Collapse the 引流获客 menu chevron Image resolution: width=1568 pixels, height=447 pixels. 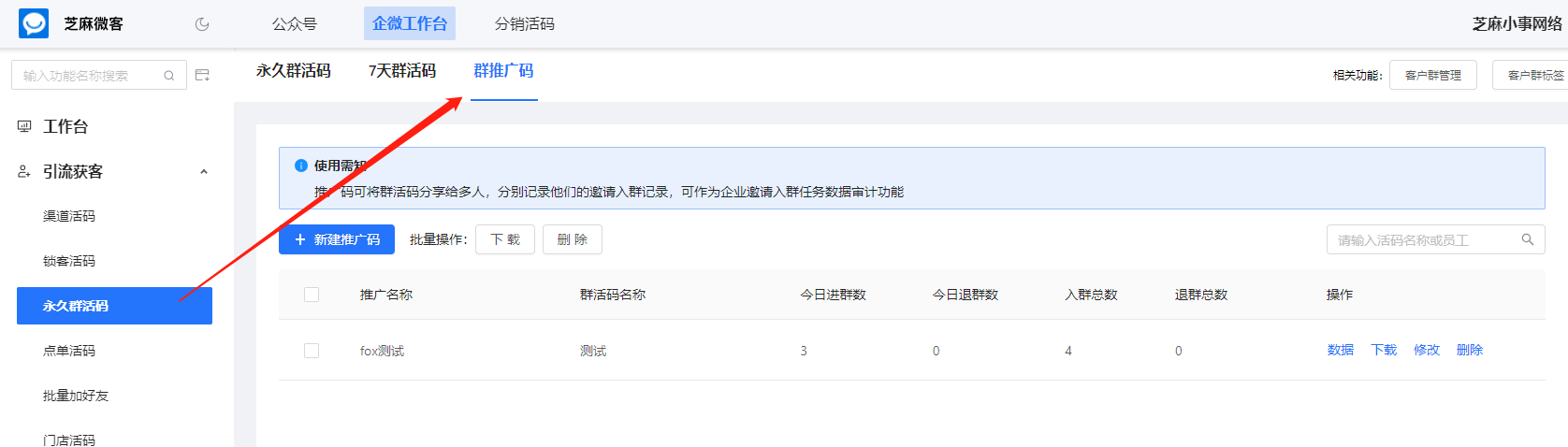coord(204,171)
